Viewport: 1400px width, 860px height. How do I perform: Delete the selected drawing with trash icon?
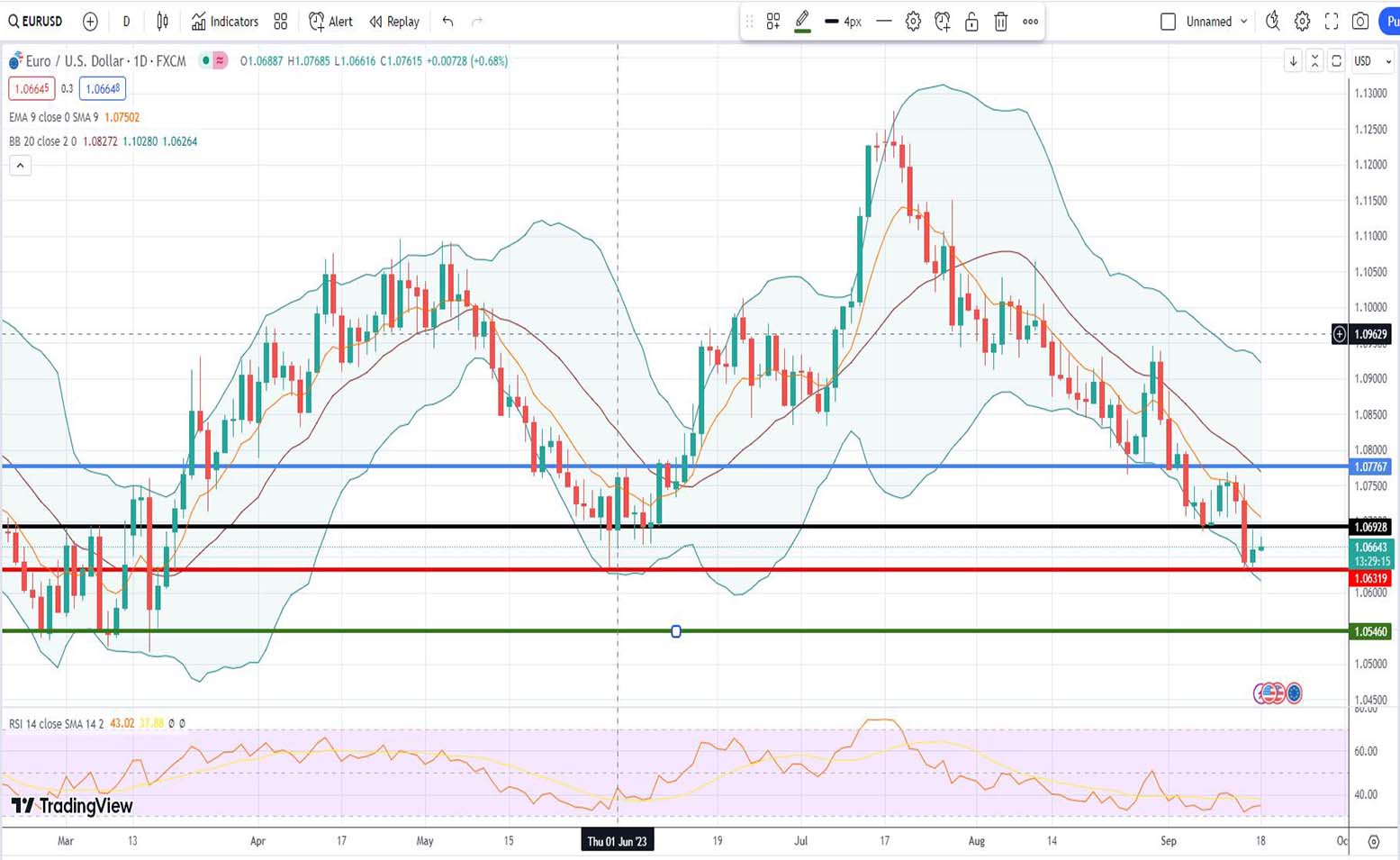(1000, 22)
